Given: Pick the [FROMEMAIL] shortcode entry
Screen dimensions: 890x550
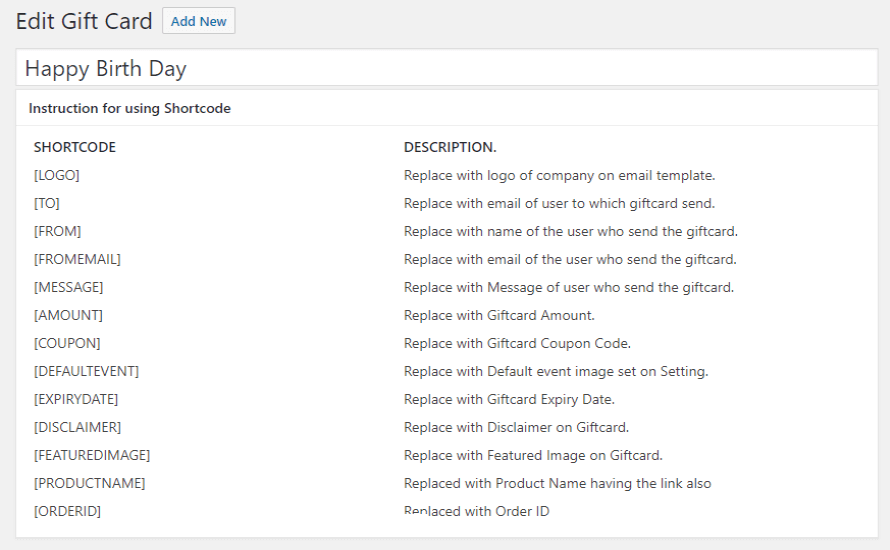Looking at the screenshot, I should point(77,259).
